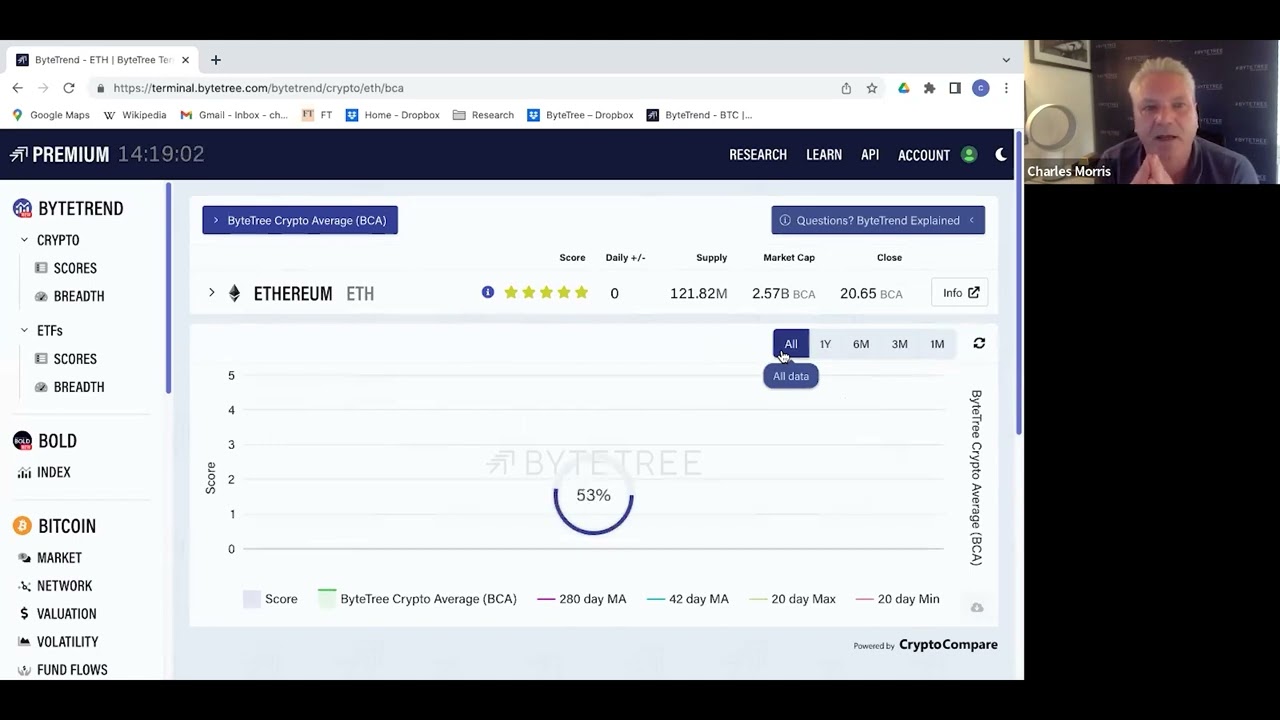Reload the page with browser refresh icon
Image resolution: width=1280 pixels, height=720 pixels.
69,88
